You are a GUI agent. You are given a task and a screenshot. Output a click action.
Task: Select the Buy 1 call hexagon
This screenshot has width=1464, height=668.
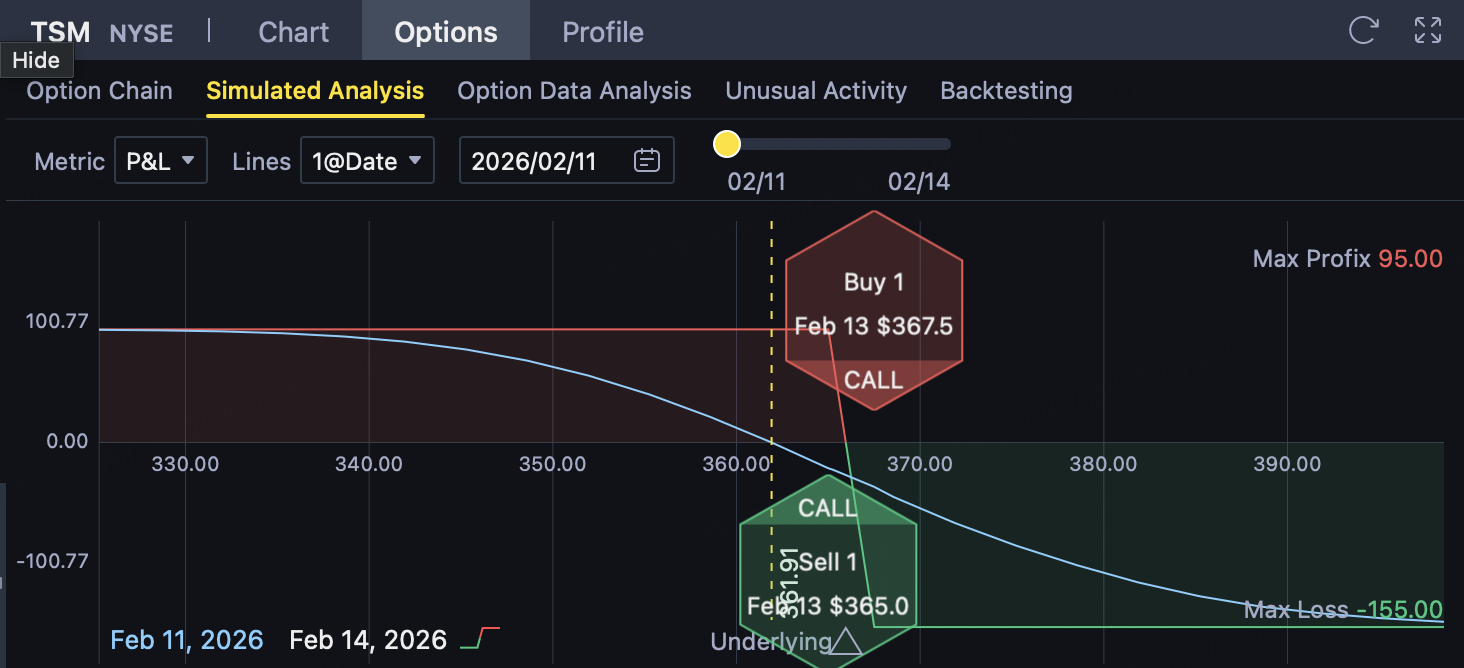873,310
